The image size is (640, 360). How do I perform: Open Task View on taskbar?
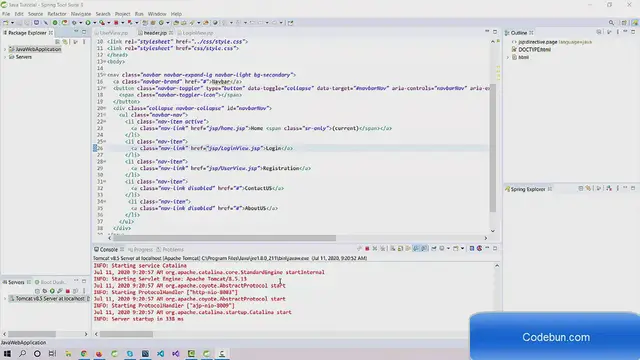[x=52, y=353]
